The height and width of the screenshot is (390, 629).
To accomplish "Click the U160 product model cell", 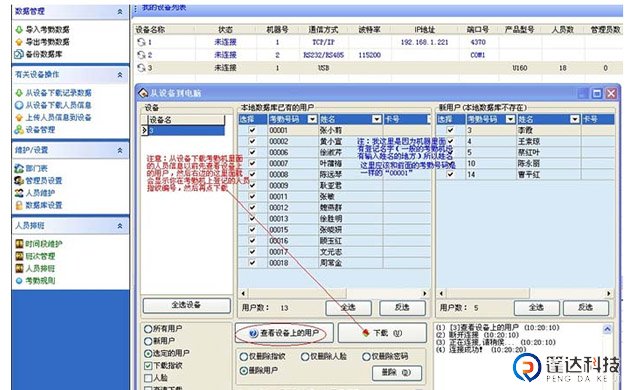I will click(519, 68).
